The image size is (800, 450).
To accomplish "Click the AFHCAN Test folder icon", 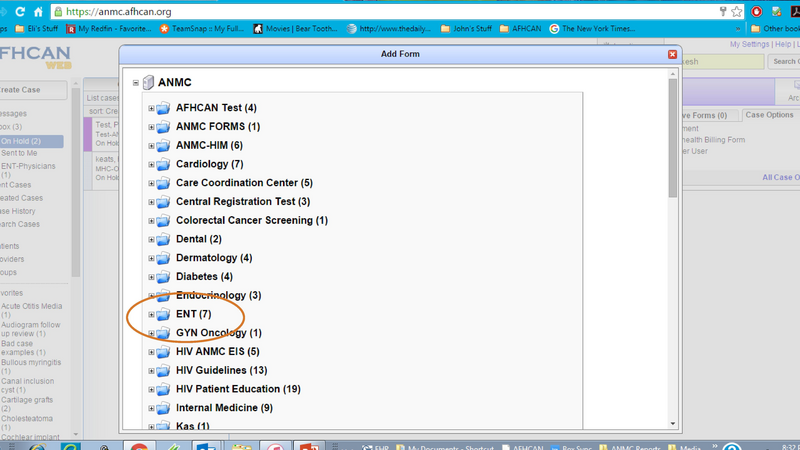I will pyautogui.click(x=163, y=108).
